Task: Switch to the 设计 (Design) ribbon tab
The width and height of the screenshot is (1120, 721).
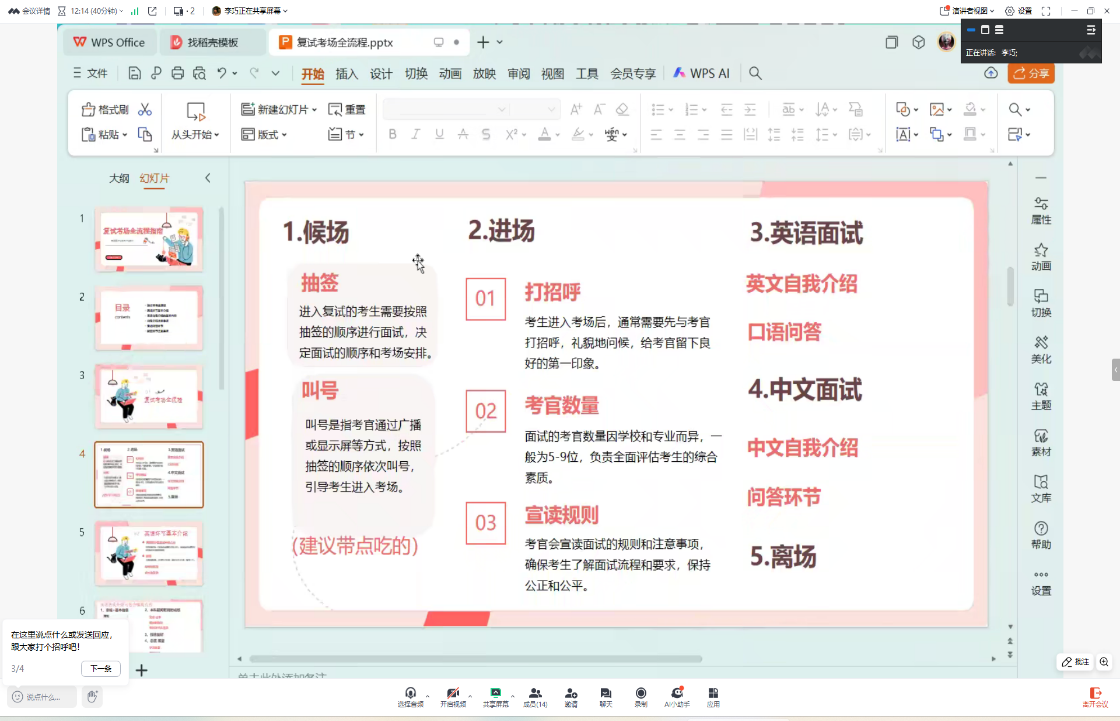Action: coord(381,74)
